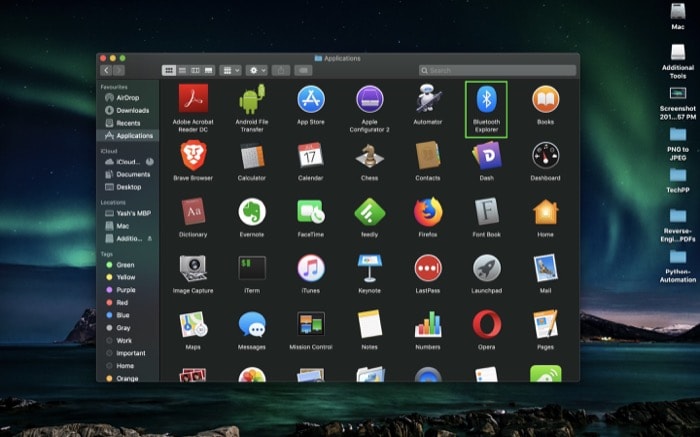Select Applications in sidebar
700x437 pixels.
(x=127, y=135)
